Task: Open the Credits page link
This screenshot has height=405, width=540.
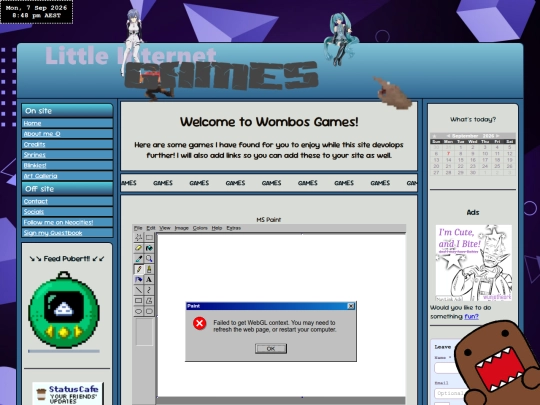Action: pyautogui.click(x=34, y=144)
